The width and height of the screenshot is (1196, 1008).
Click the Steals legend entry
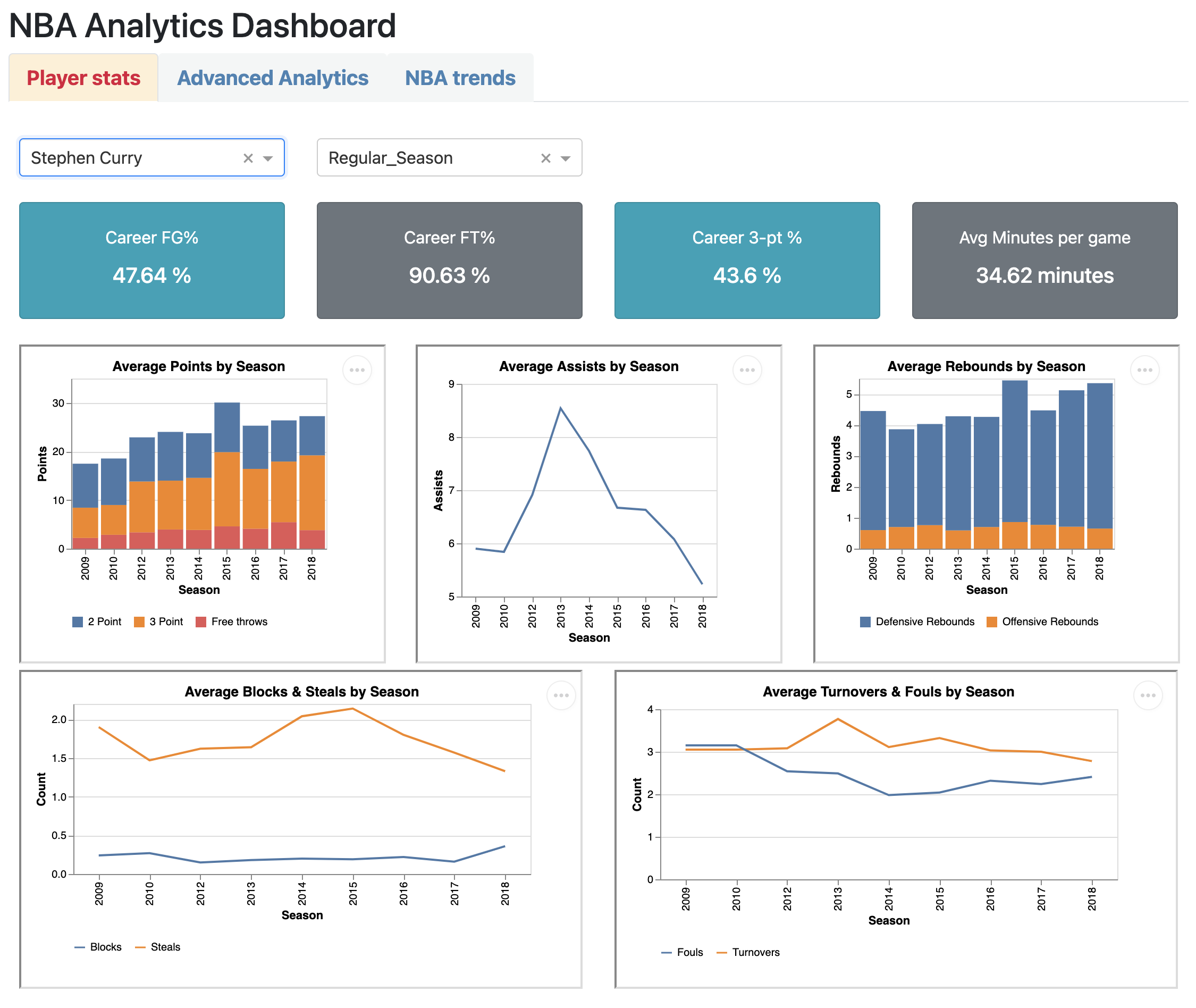(165, 947)
